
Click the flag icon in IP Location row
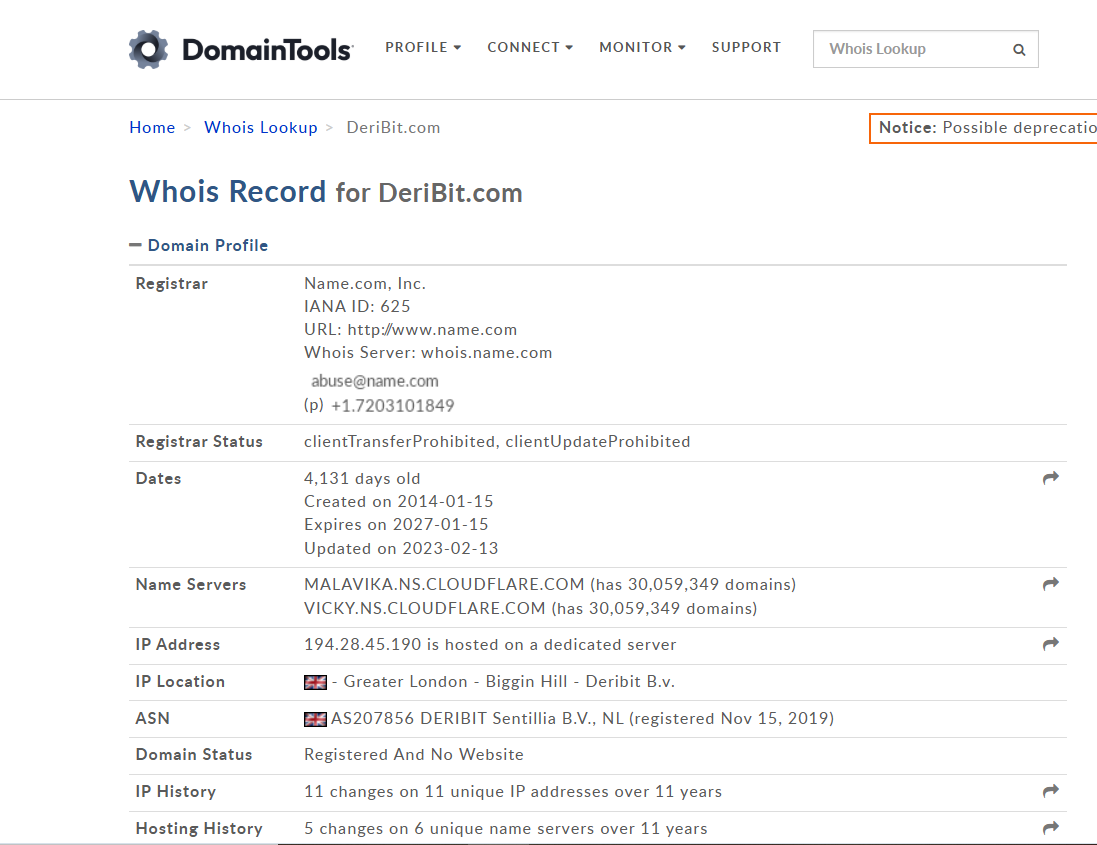click(x=315, y=683)
